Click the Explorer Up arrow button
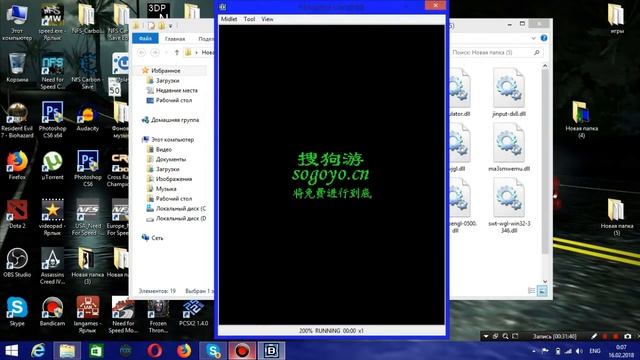This screenshot has height=360, width=640. (177, 52)
